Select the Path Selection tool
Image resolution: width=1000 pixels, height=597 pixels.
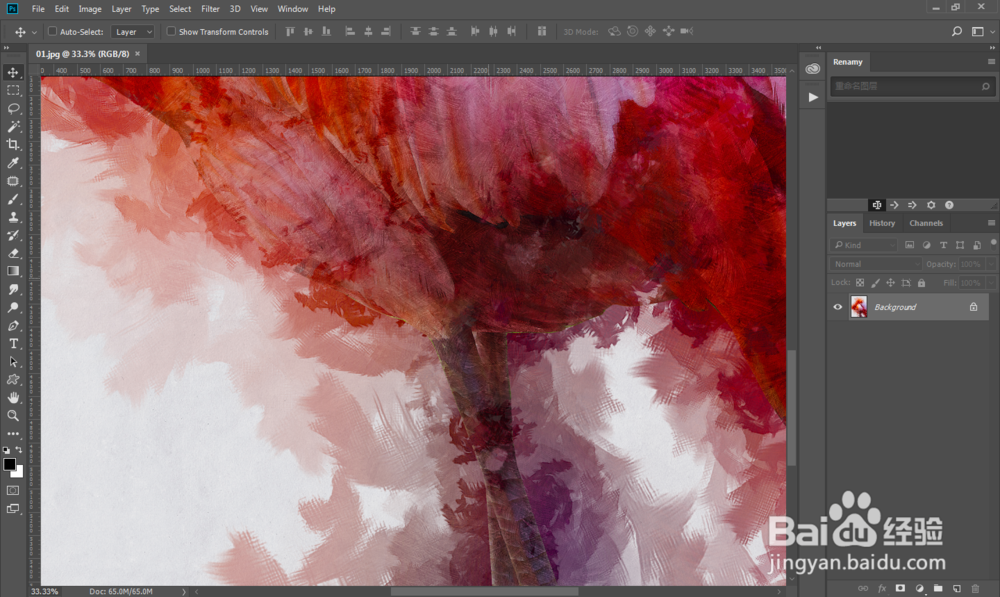click(13, 362)
